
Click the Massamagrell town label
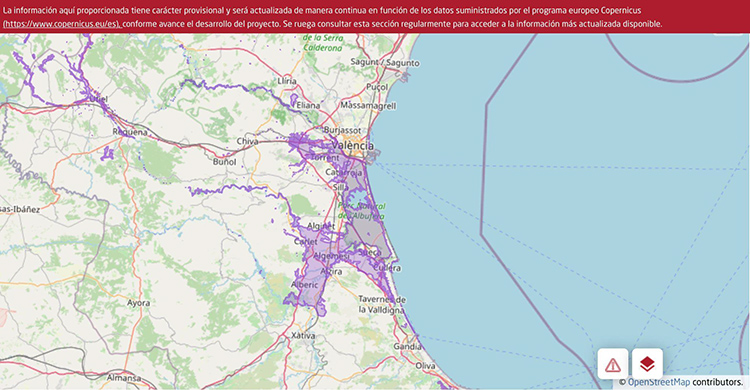(x=368, y=105)
